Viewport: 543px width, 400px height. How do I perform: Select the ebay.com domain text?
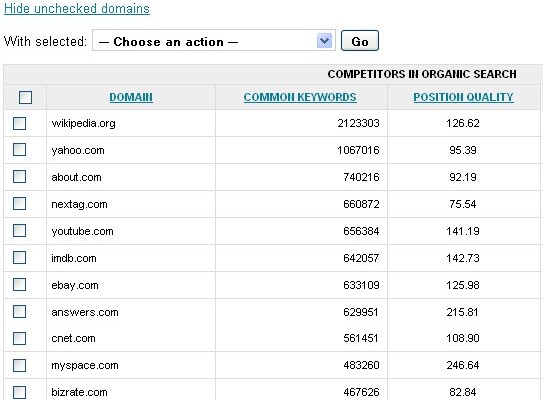click(75, 285)
